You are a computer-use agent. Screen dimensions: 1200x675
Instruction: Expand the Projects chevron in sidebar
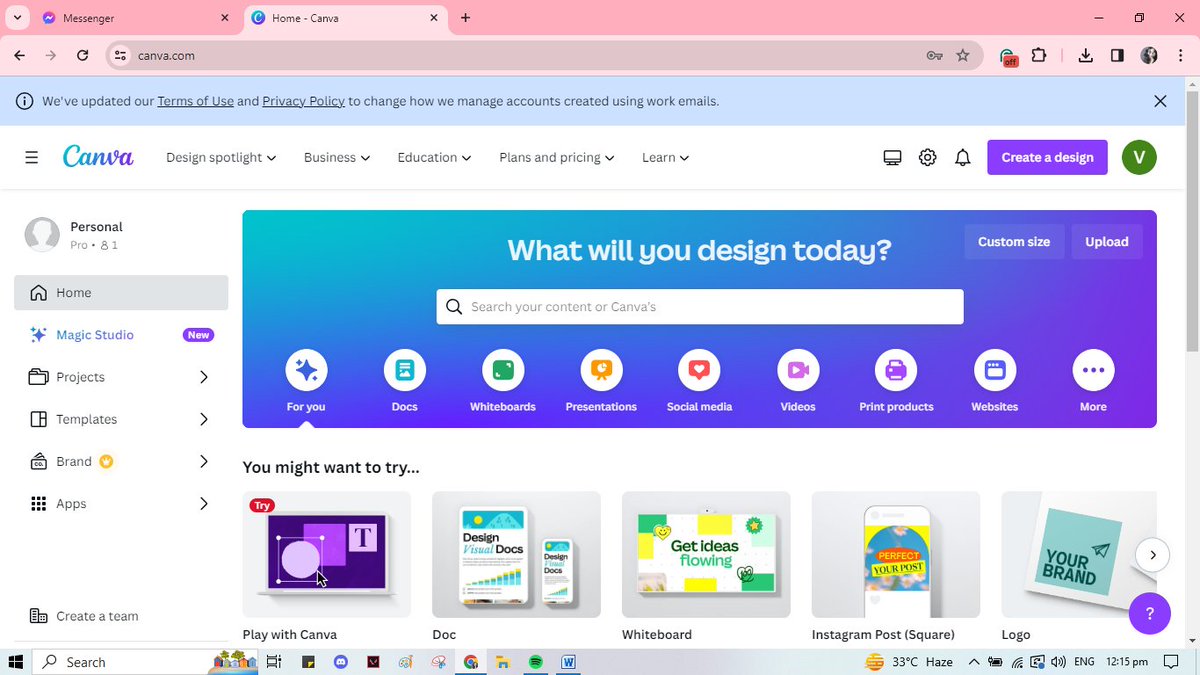tap(204, 377)
